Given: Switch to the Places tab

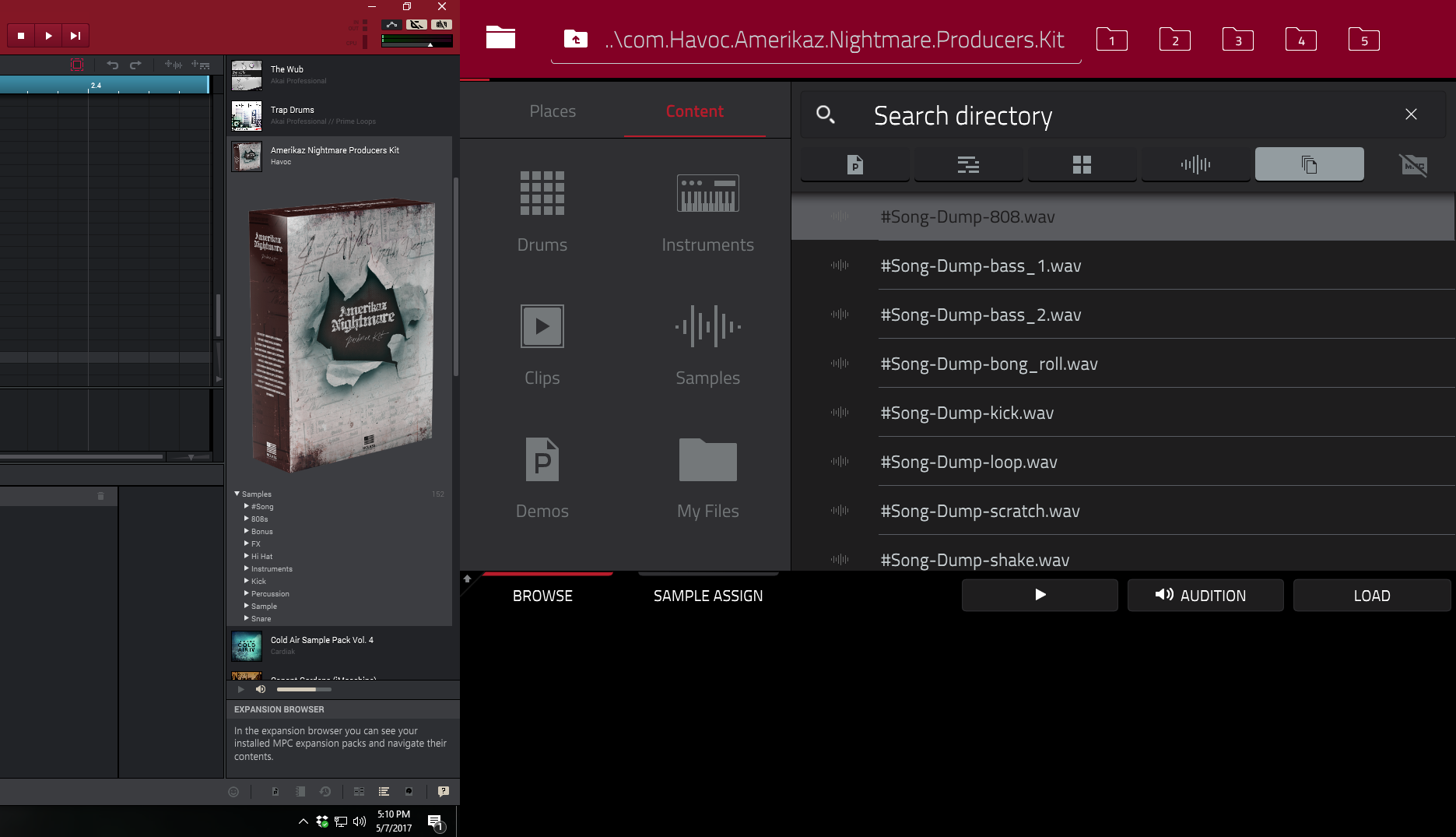Looking at the screenshot, I should click(x=553, y=111).
